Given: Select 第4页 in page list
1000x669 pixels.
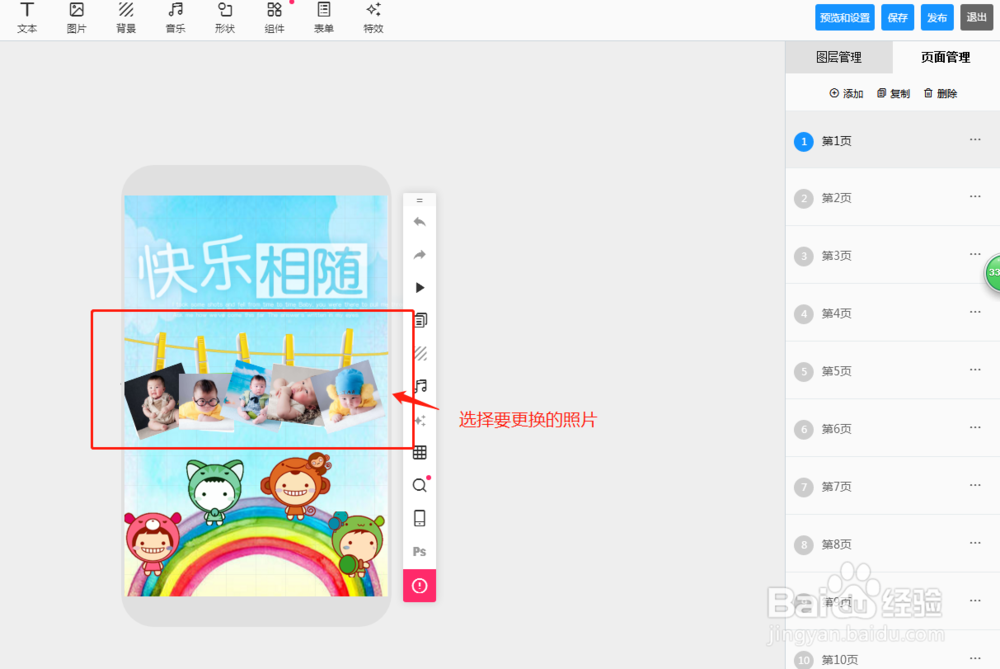Looking at the screenshot, I should [x=893, y=313].
